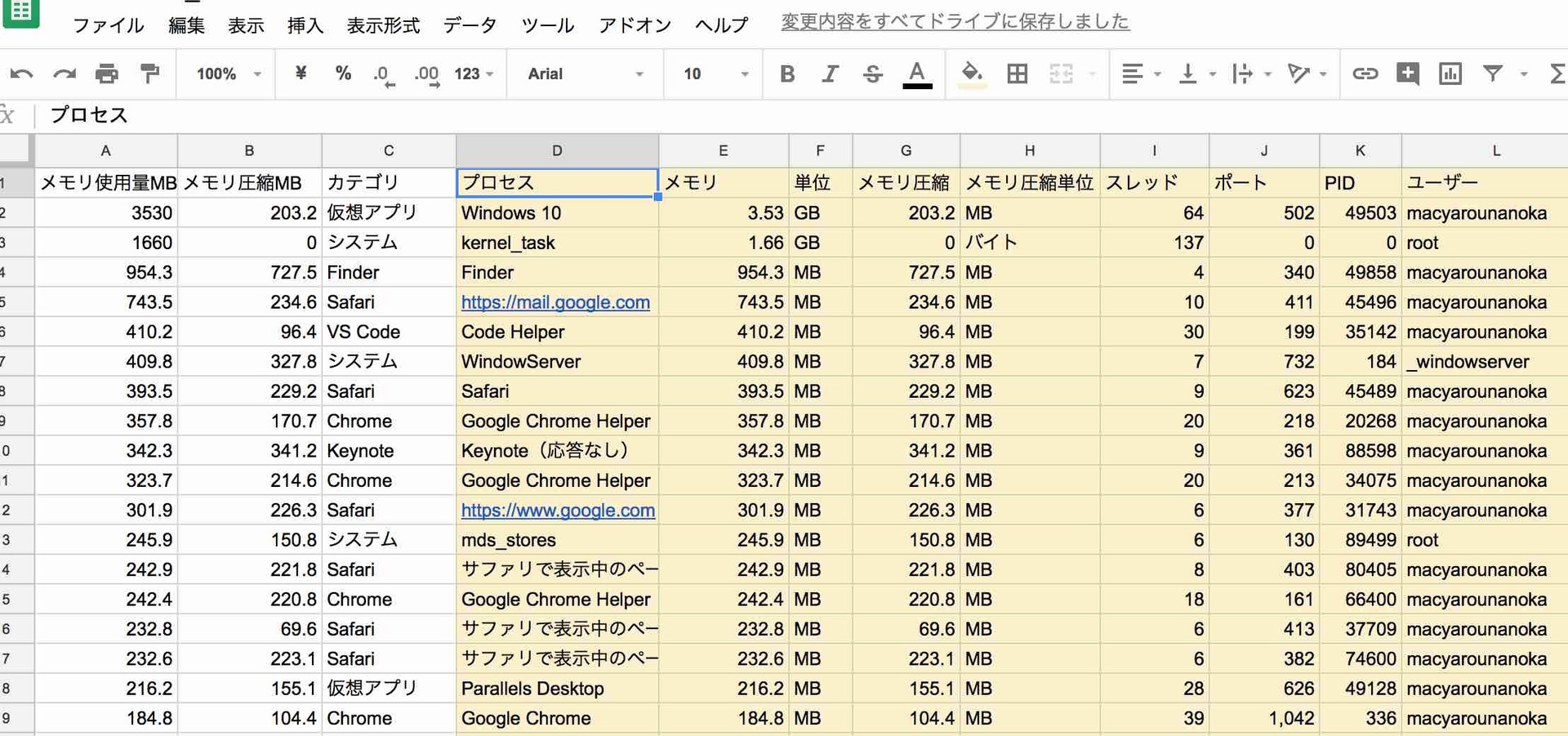The height and width of the screenshot is (736, 1568).
Task: Click the Sheets home icon
Action: tap(20, 13)
